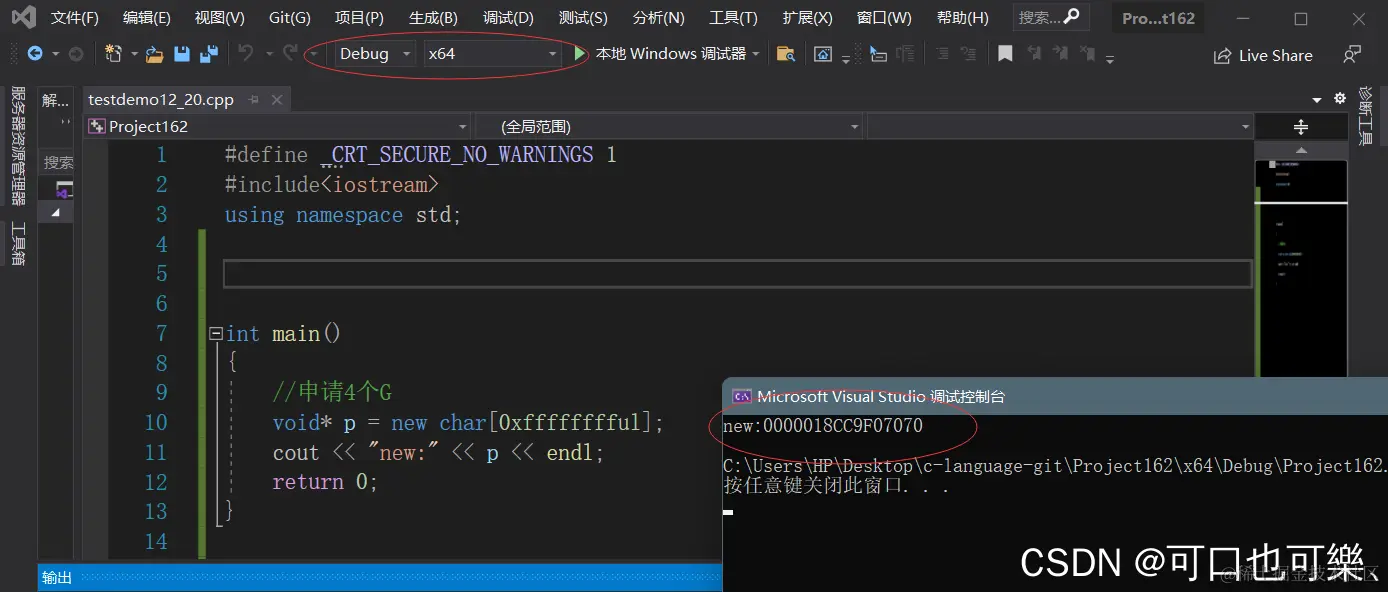
Task: Open the empty member dropdown in the navigation bar
Action: tap(1060, 127)
